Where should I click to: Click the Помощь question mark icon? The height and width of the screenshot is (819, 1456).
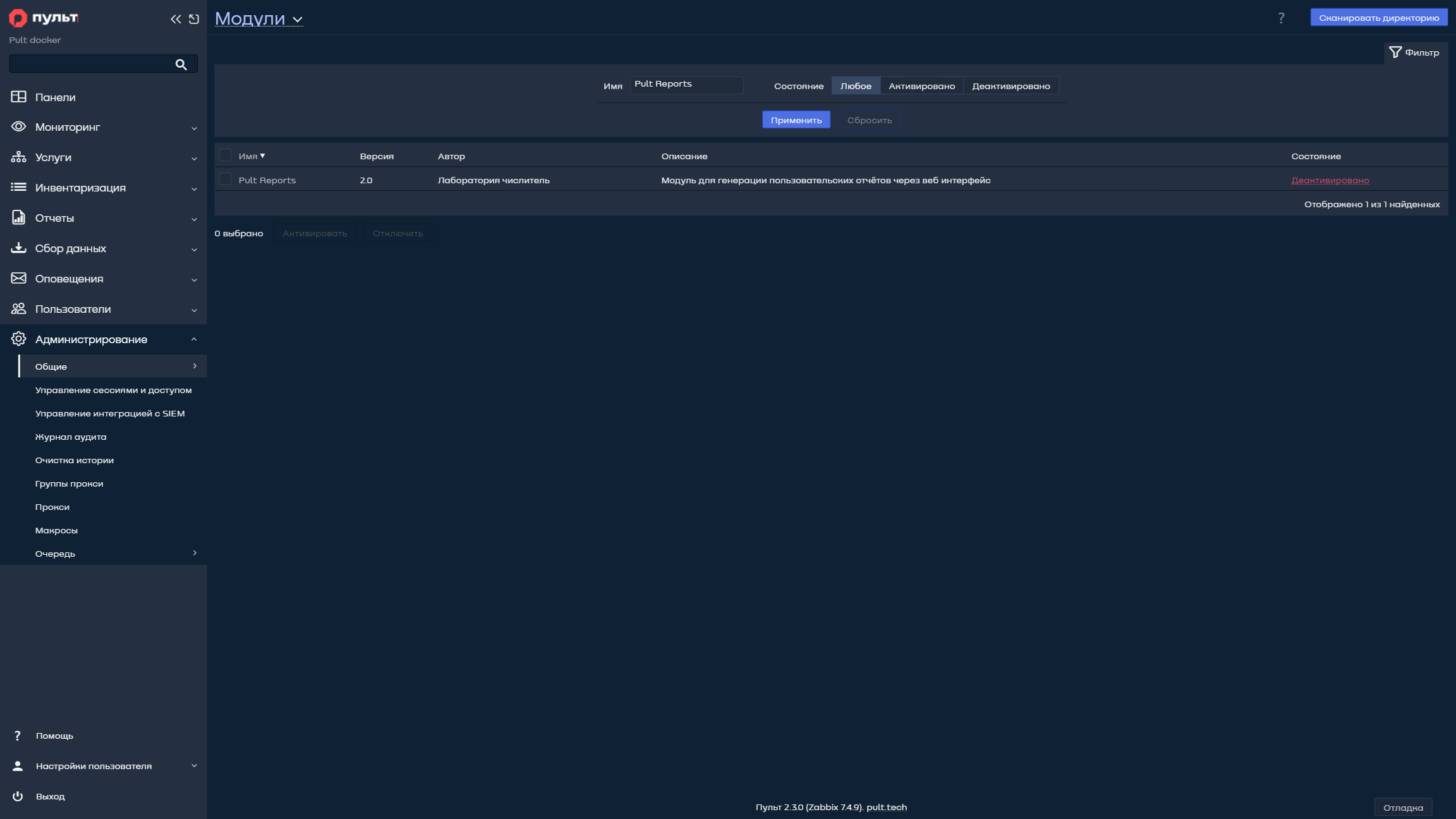tap(18, 736)
